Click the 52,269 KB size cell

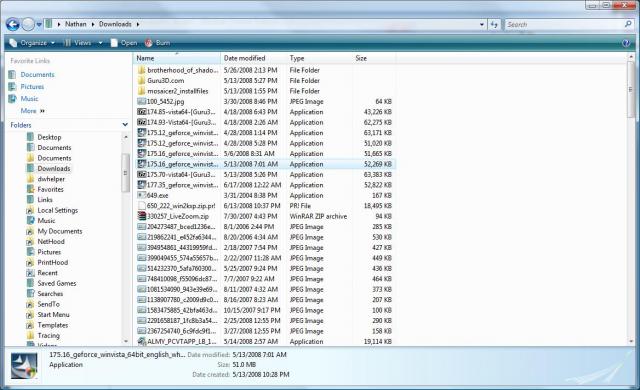[x=378, y=164]
